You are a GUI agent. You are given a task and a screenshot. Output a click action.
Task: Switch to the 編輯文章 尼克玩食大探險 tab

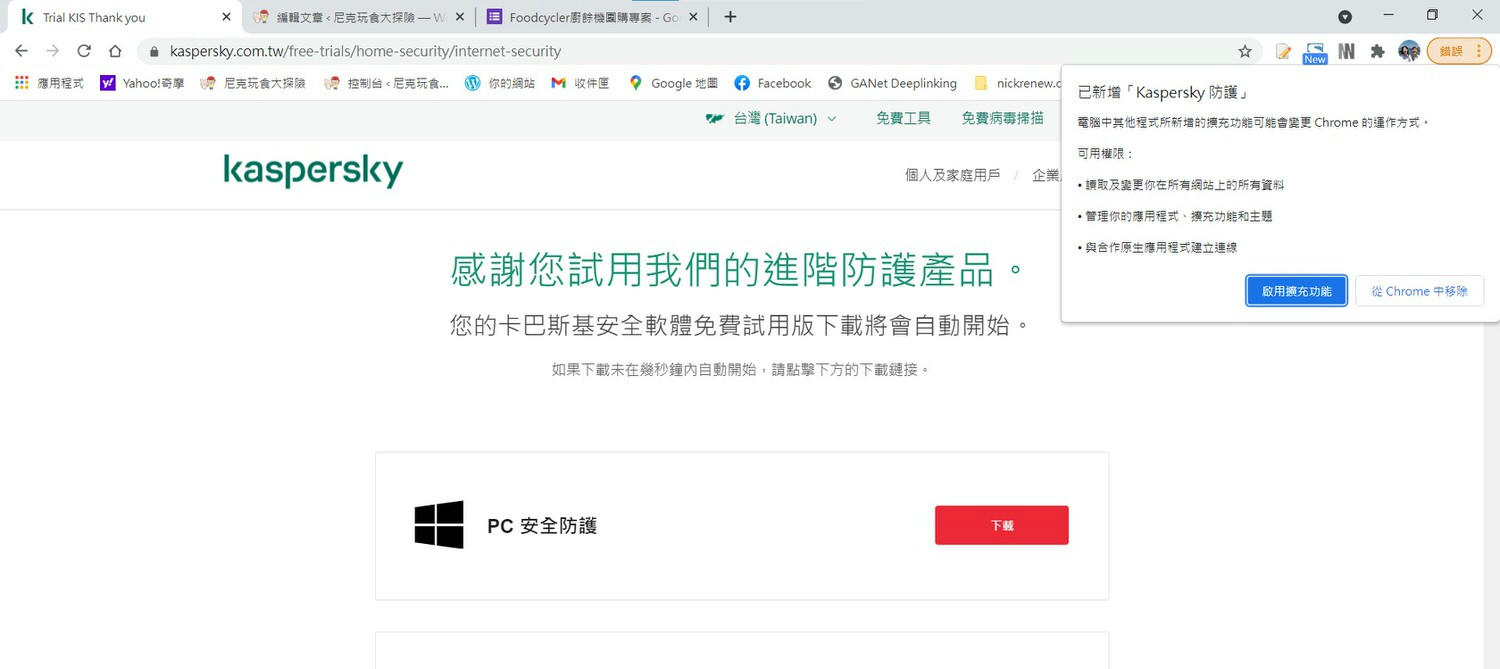coord(359,17)
